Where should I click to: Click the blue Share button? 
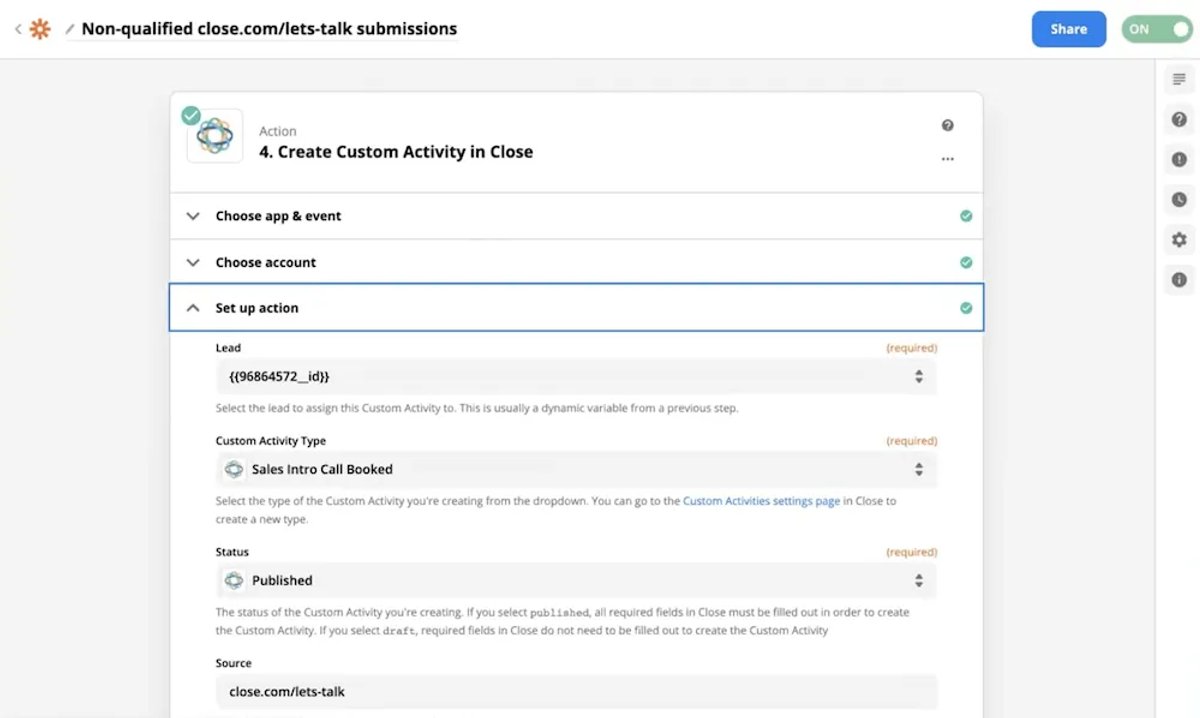(x=1068, y=29)
